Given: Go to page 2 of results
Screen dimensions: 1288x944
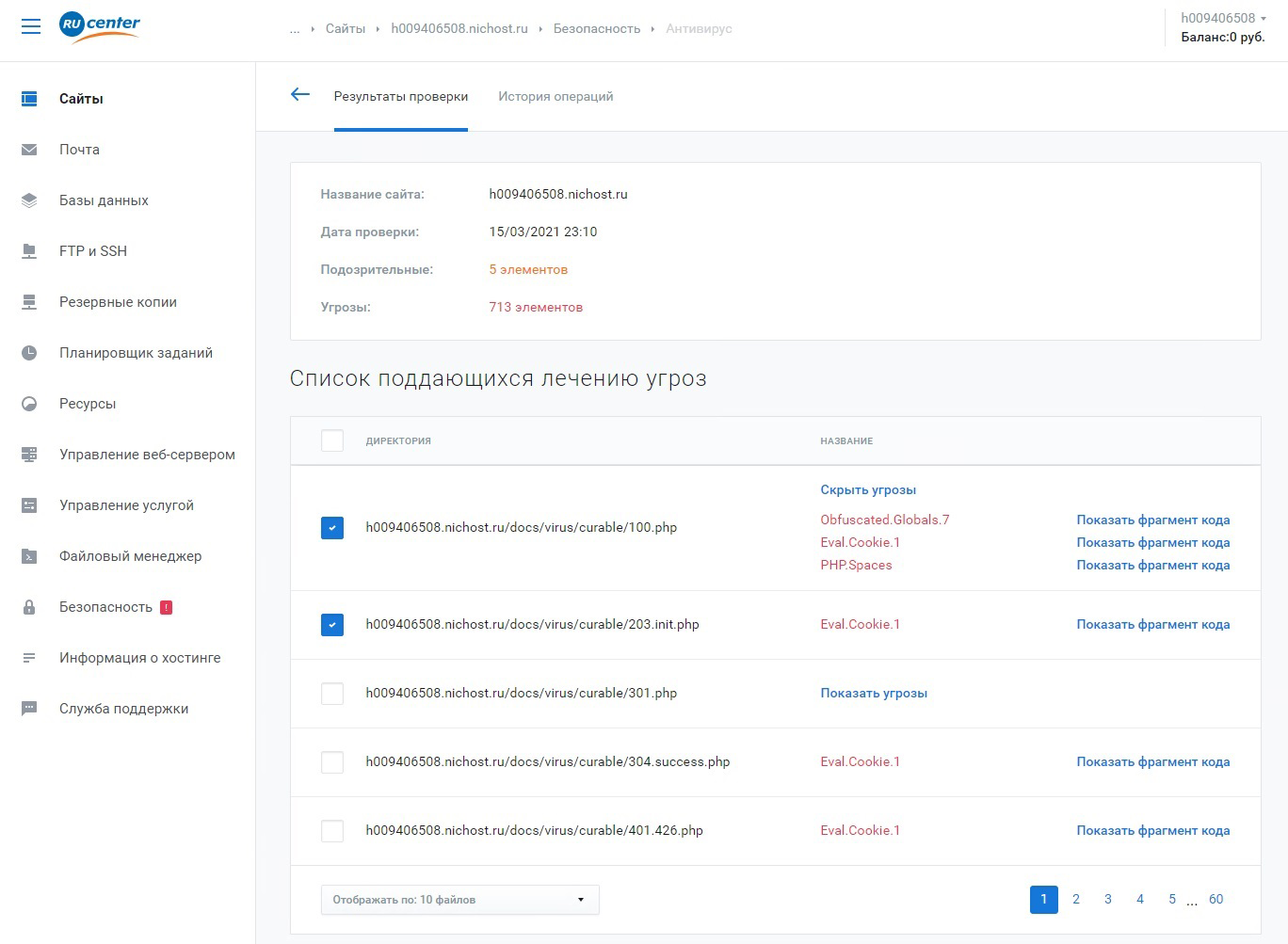Looking at the screenshot, I should click(x=1076, y=900).
